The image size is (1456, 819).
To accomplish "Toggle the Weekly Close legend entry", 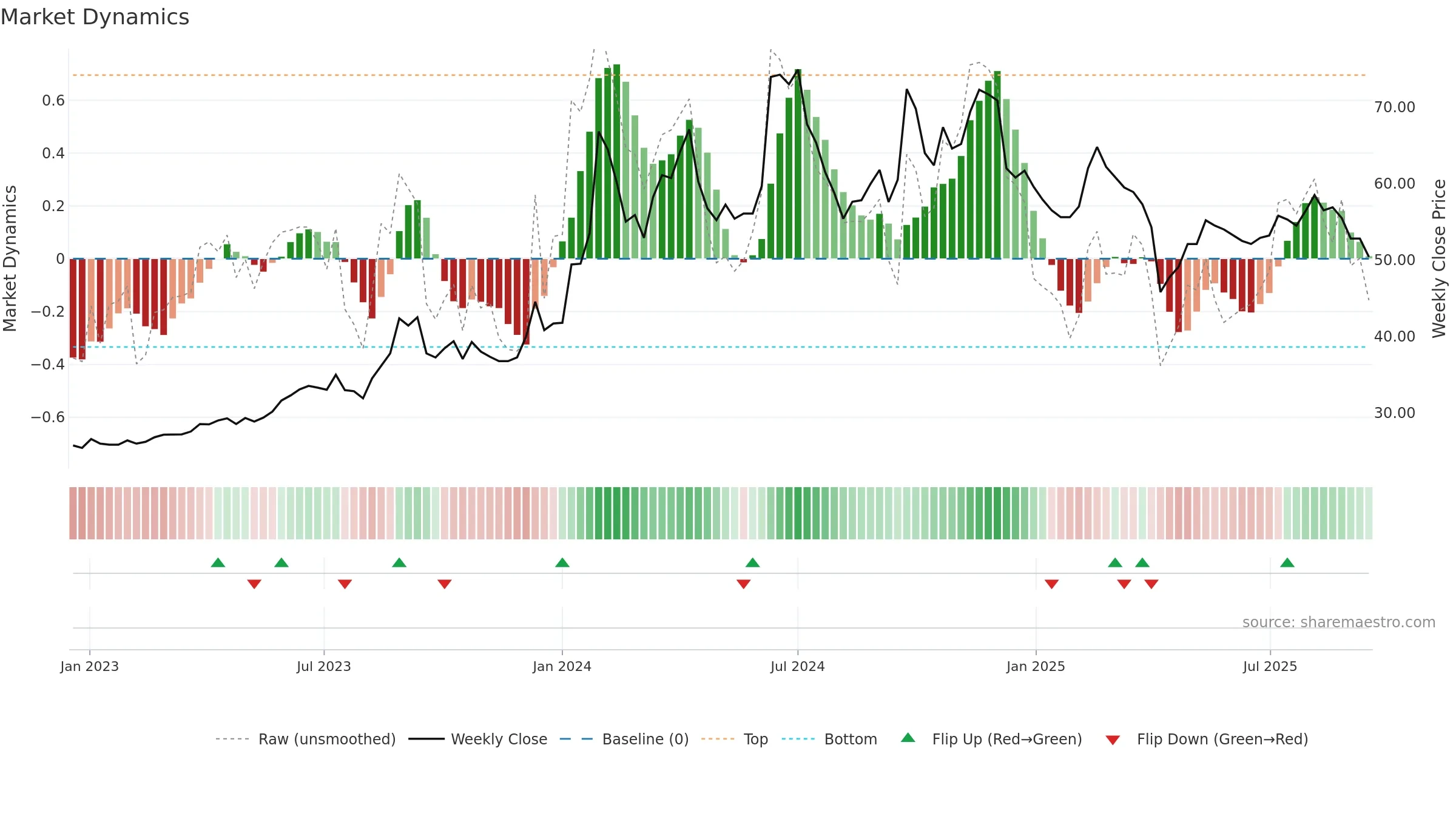I will [477, 739].
